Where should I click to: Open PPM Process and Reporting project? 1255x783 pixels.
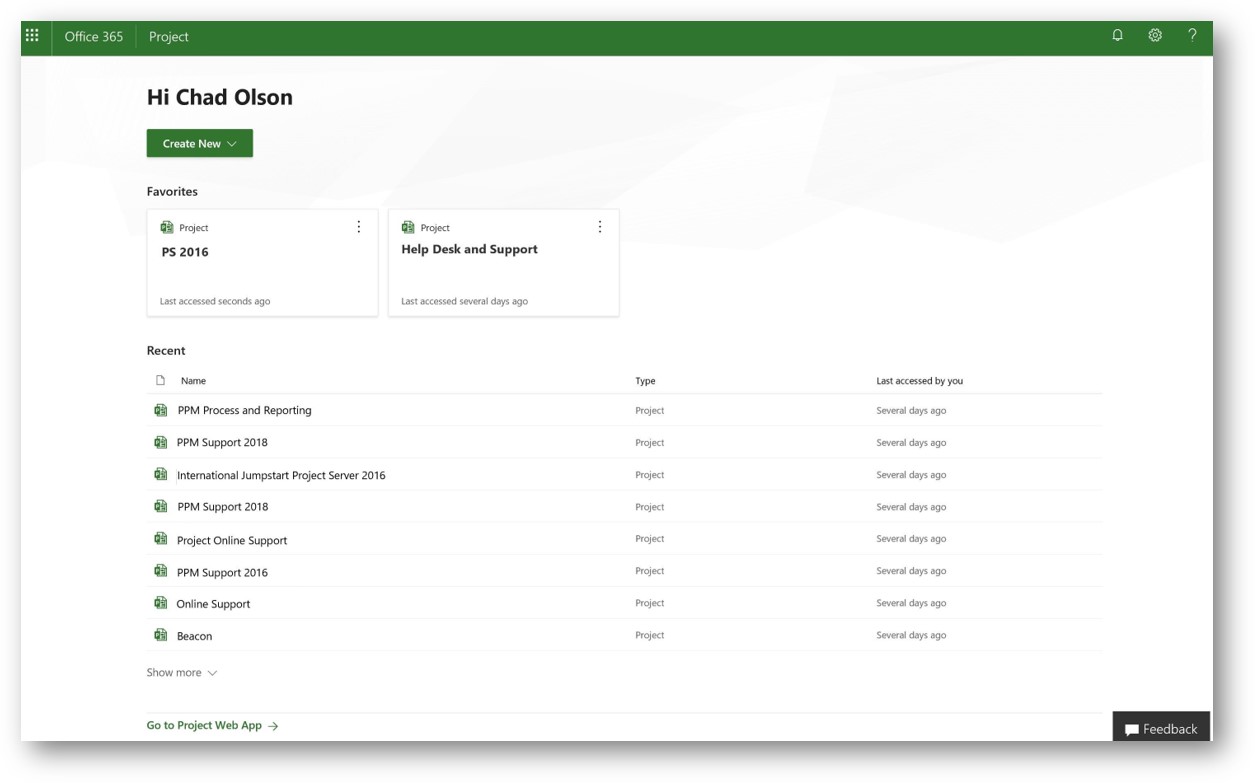point(244,410)
